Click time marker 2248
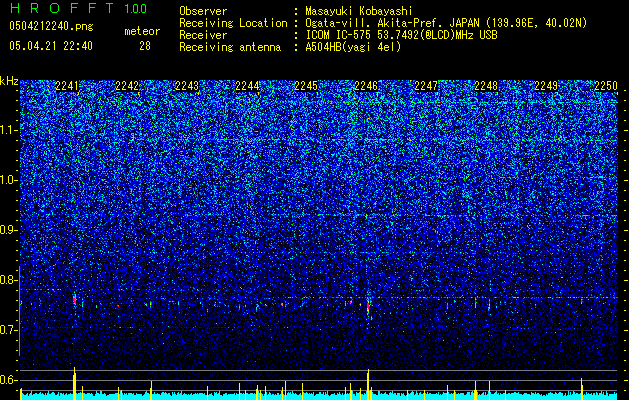 click(486, 86)
